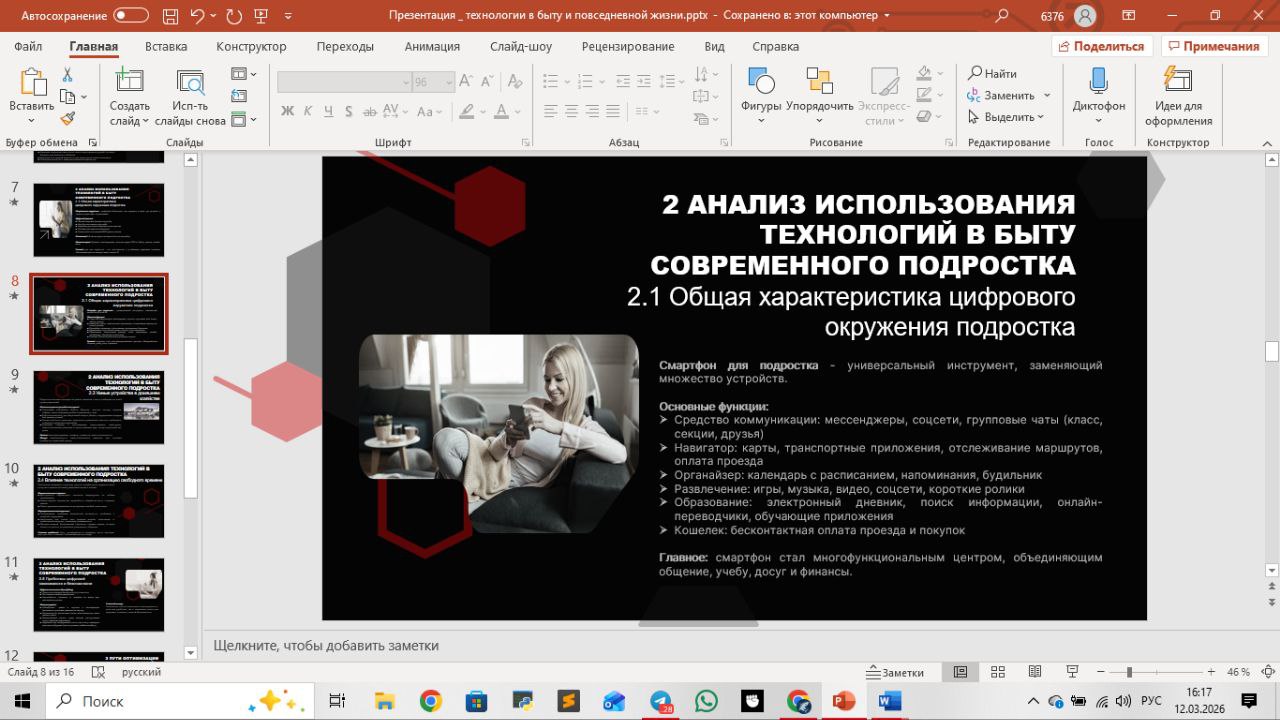Open Sublime Text from the taskbar
The height and width of the screenshot is (720, 1280).
click(568, 701)
